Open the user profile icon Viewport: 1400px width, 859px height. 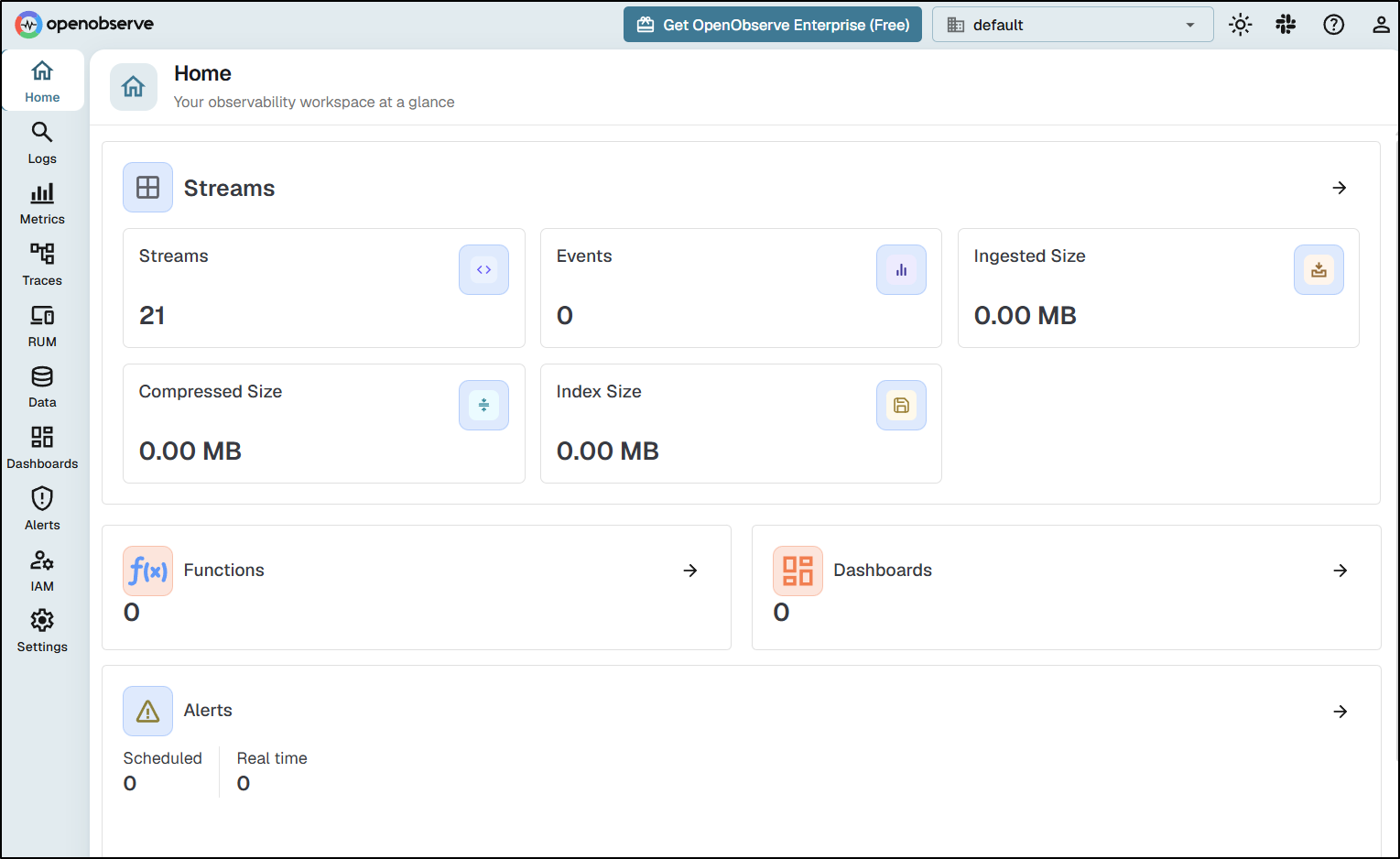coord(1381,25)
